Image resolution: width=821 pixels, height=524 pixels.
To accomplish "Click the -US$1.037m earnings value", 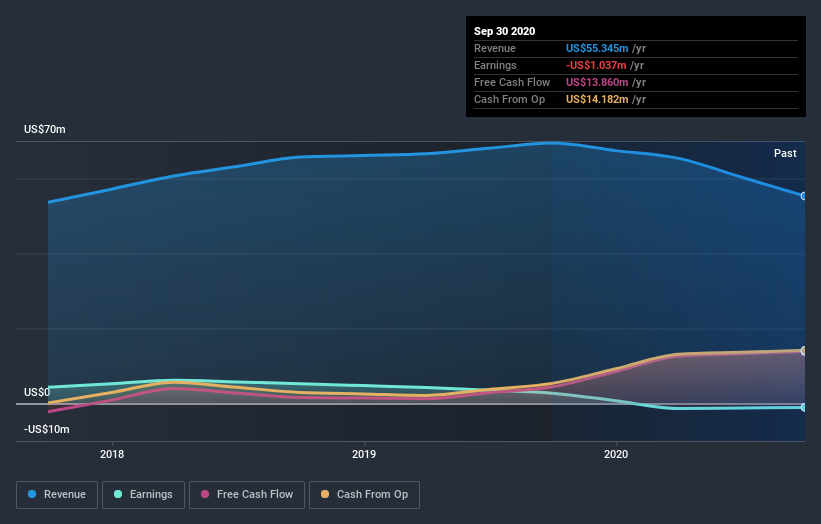I will click(x=596, y=65).
